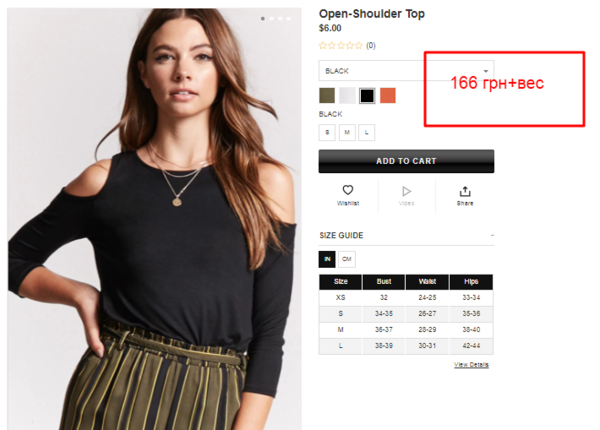This screenshot has height=430, width=600.
Task: Switch size guide to CM units
Action: (x=347, y=259)
